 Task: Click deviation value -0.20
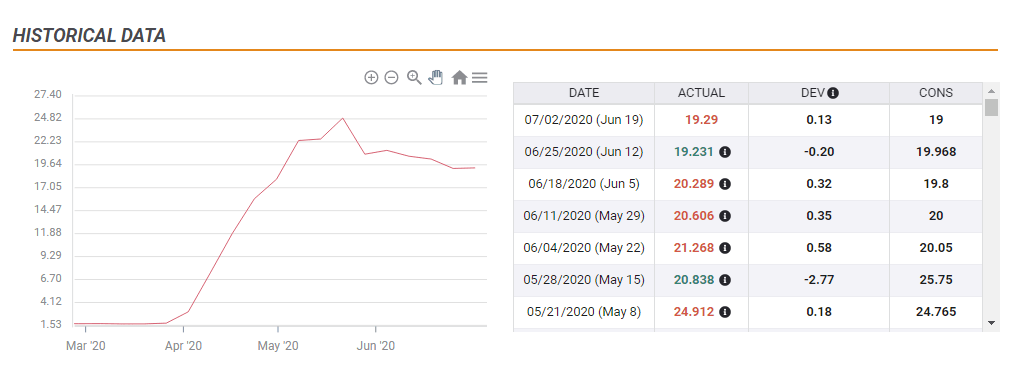(x=819, y=152)
